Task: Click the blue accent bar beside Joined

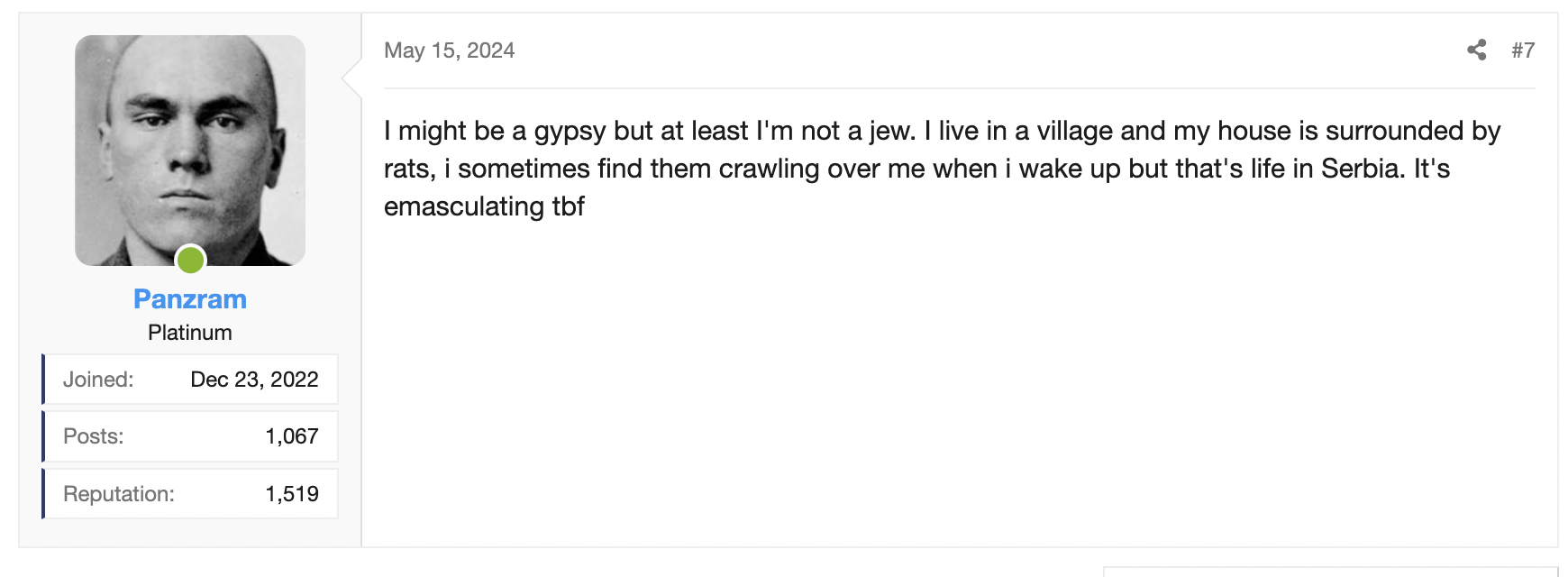Action: (43, 380)
